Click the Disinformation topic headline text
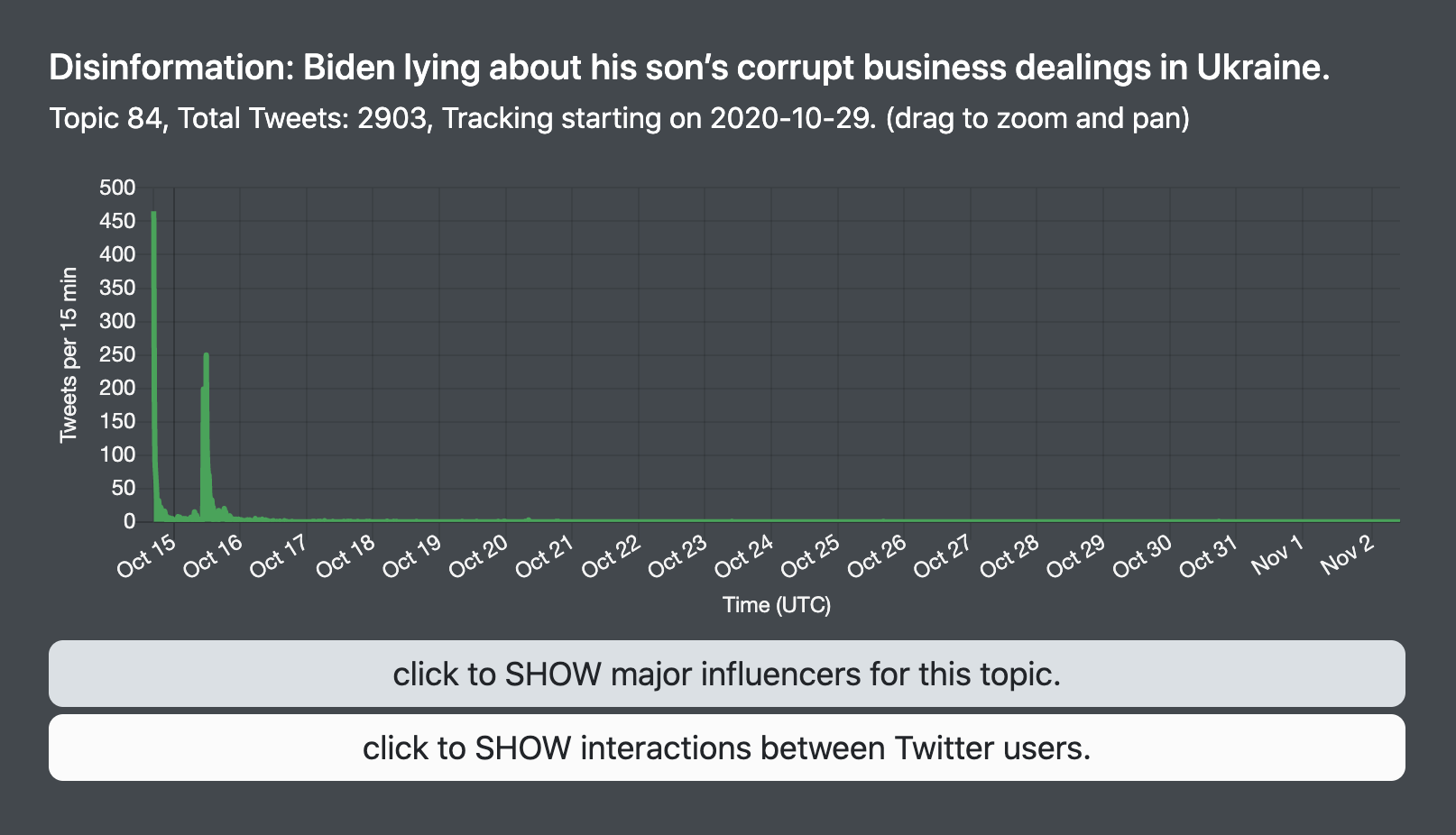The width and height of the screenshot is (1456, 835). pyautogui.click(x=689, y=68)
